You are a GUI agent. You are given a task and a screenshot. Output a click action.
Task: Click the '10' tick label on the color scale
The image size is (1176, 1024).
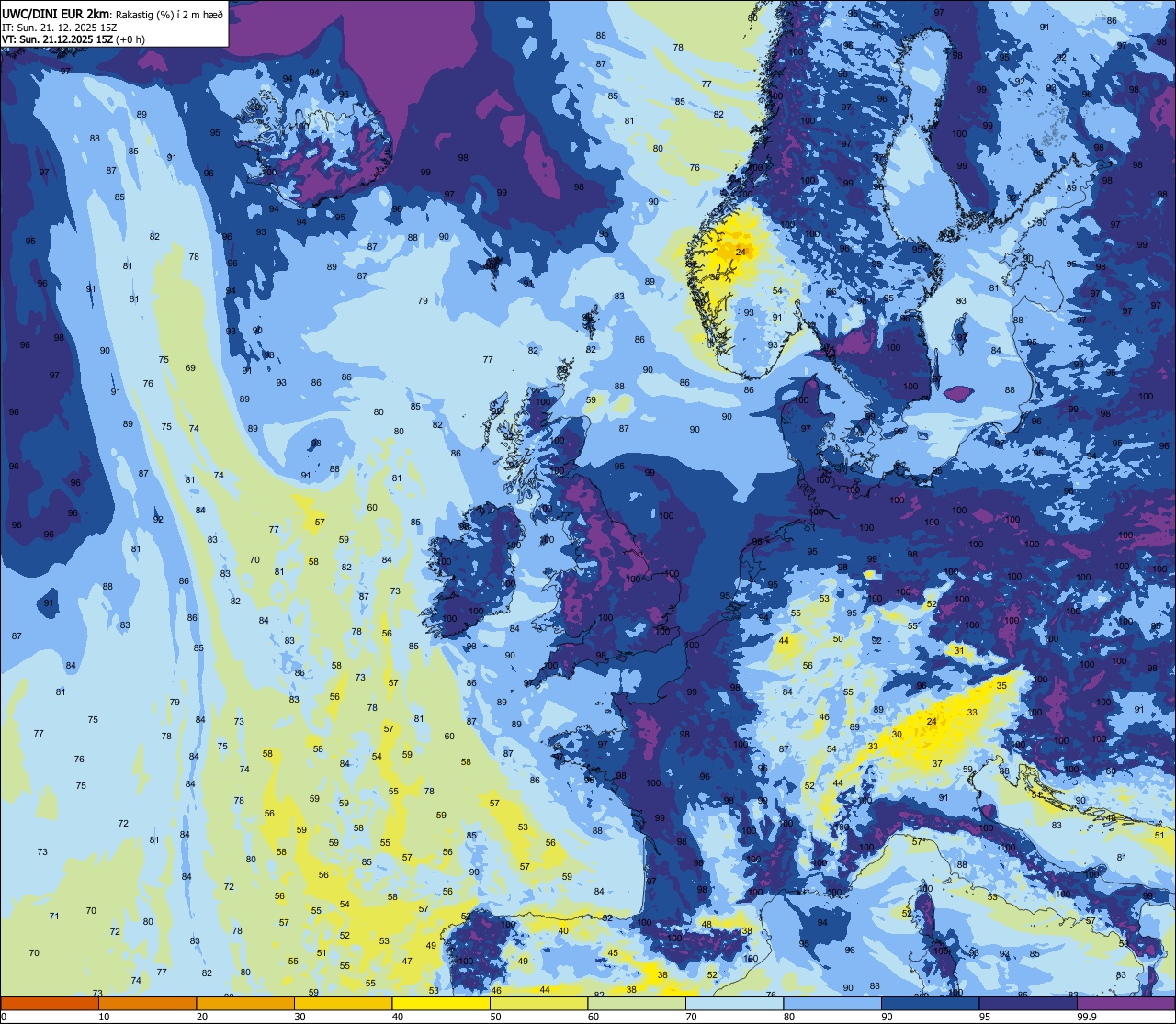104,1017
